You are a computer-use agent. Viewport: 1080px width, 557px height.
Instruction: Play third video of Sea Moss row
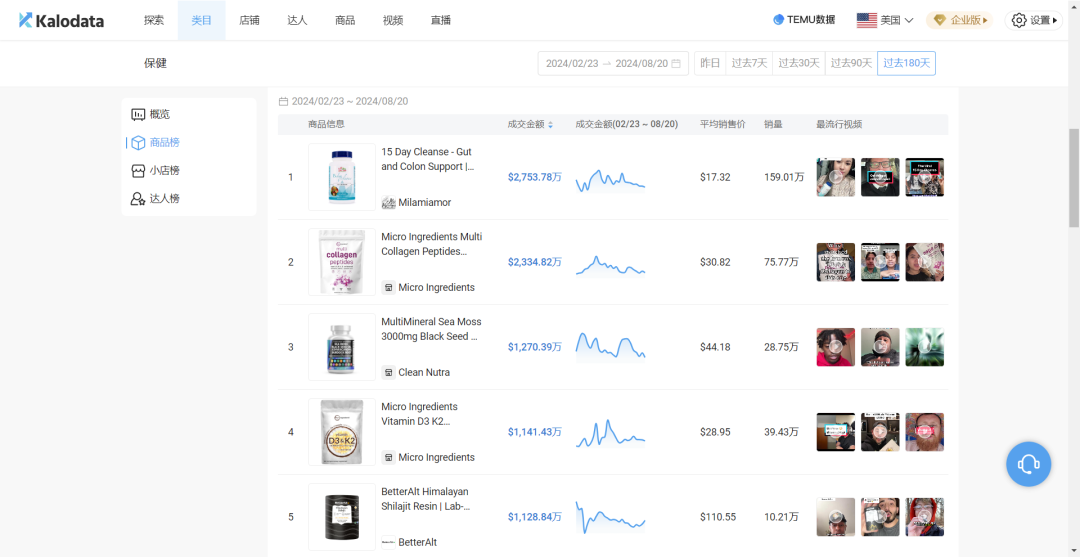(x=924, y=347)
